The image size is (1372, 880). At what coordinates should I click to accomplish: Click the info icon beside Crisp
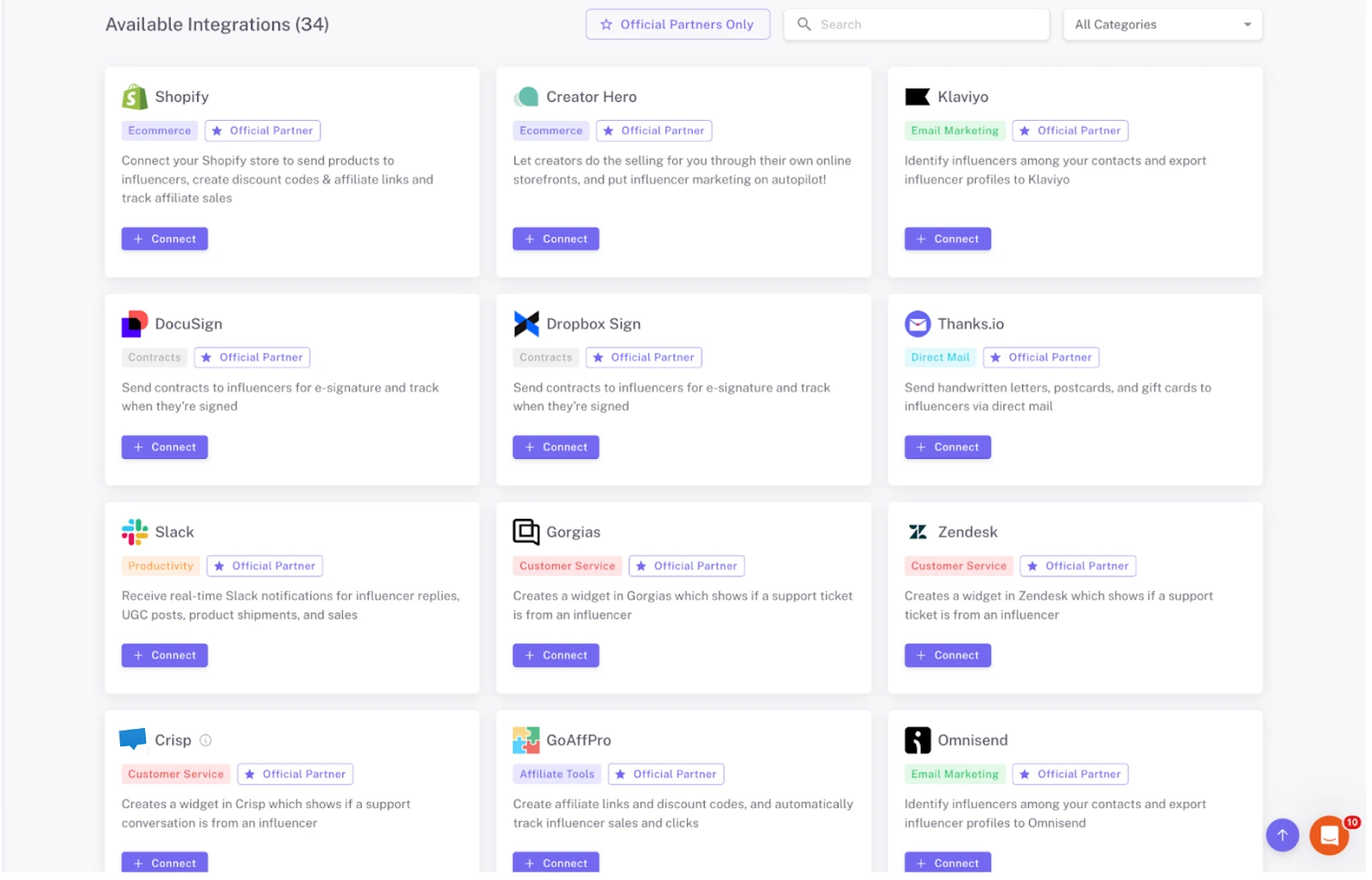coord(206,741)
